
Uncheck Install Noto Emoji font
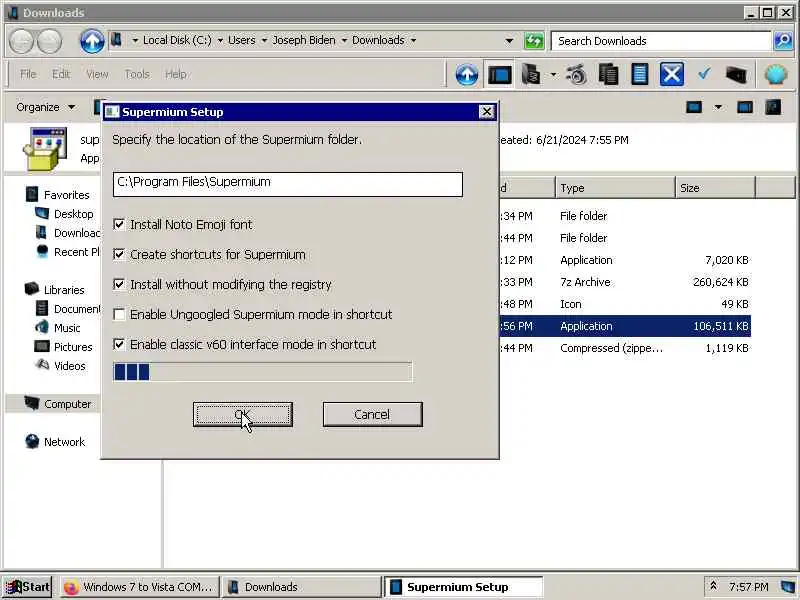click(x=119, y=224)
